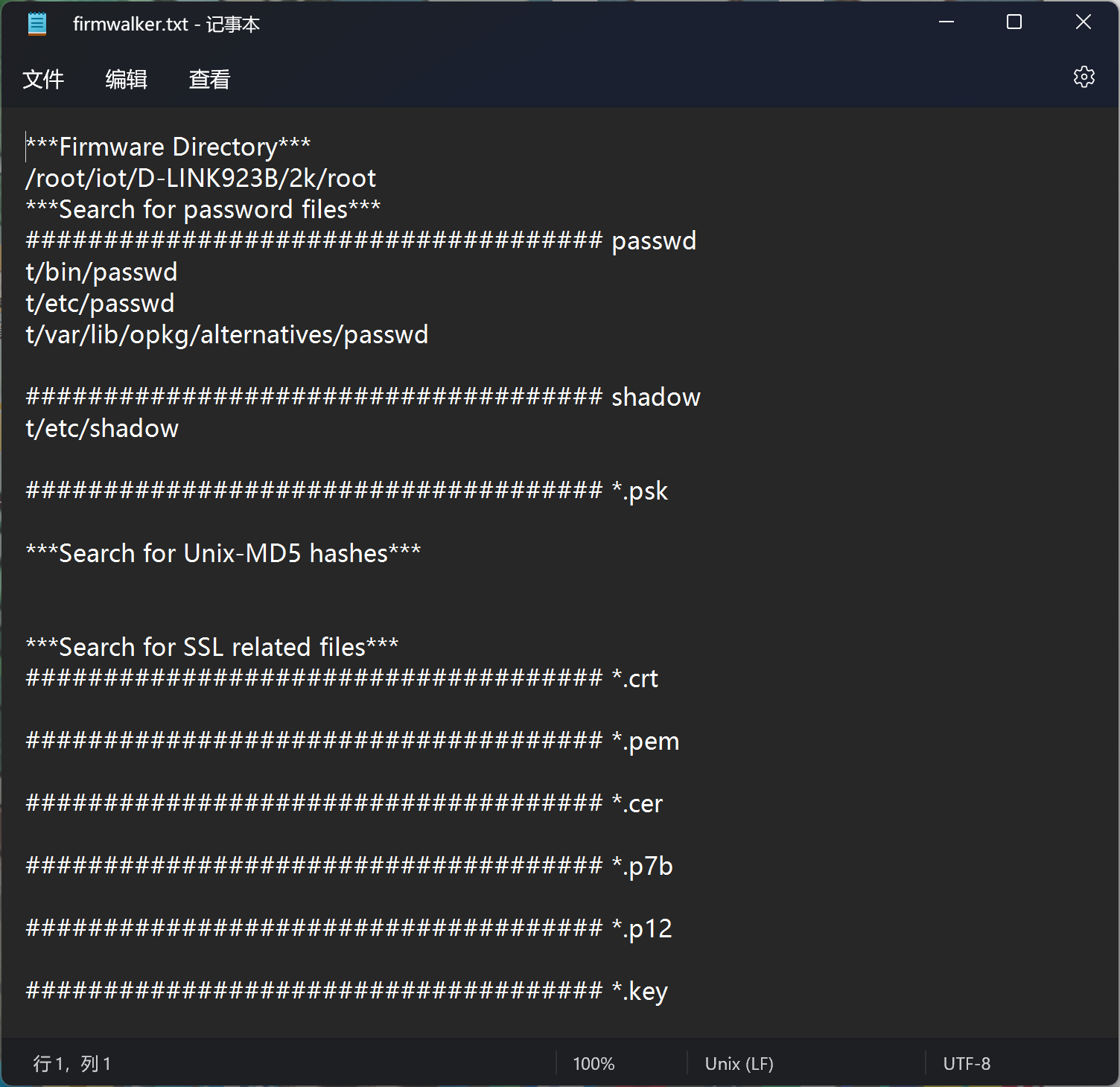Maximize the Notepad window
The width and height of the screenshot is (1120, 1087).
1014,22
